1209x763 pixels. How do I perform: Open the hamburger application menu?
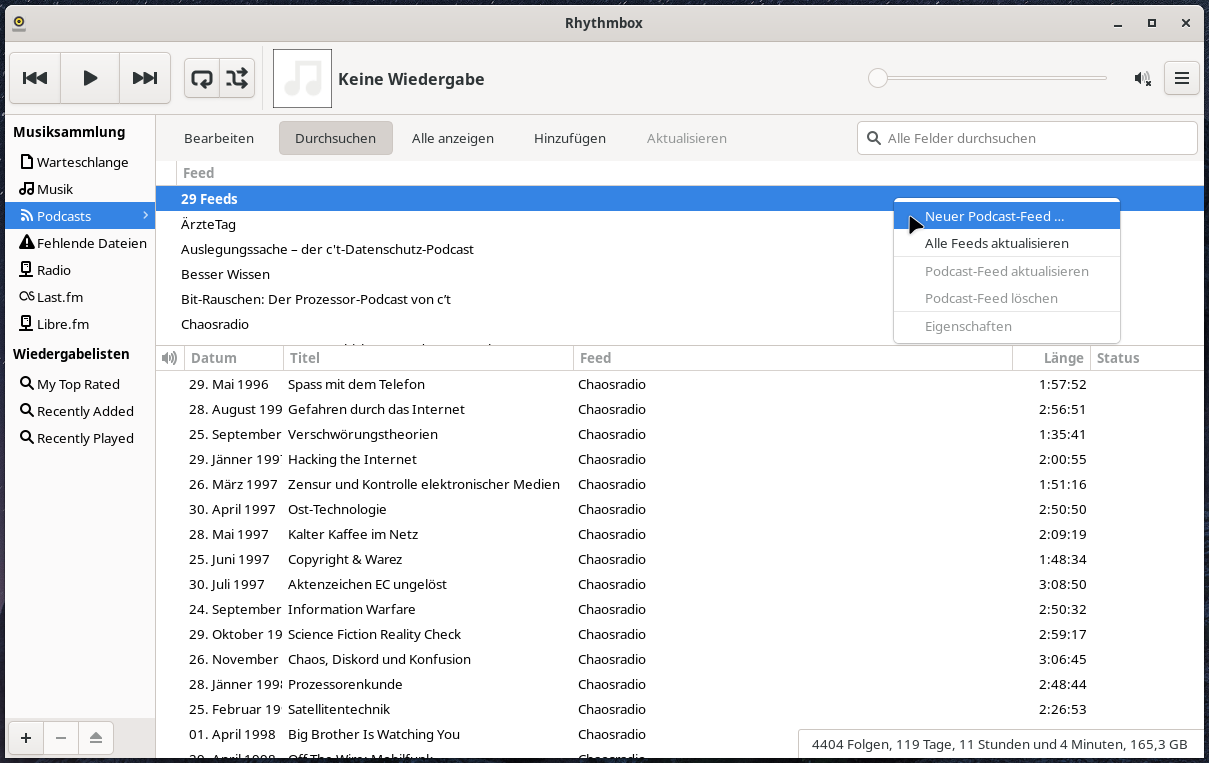coord(1181,78)
